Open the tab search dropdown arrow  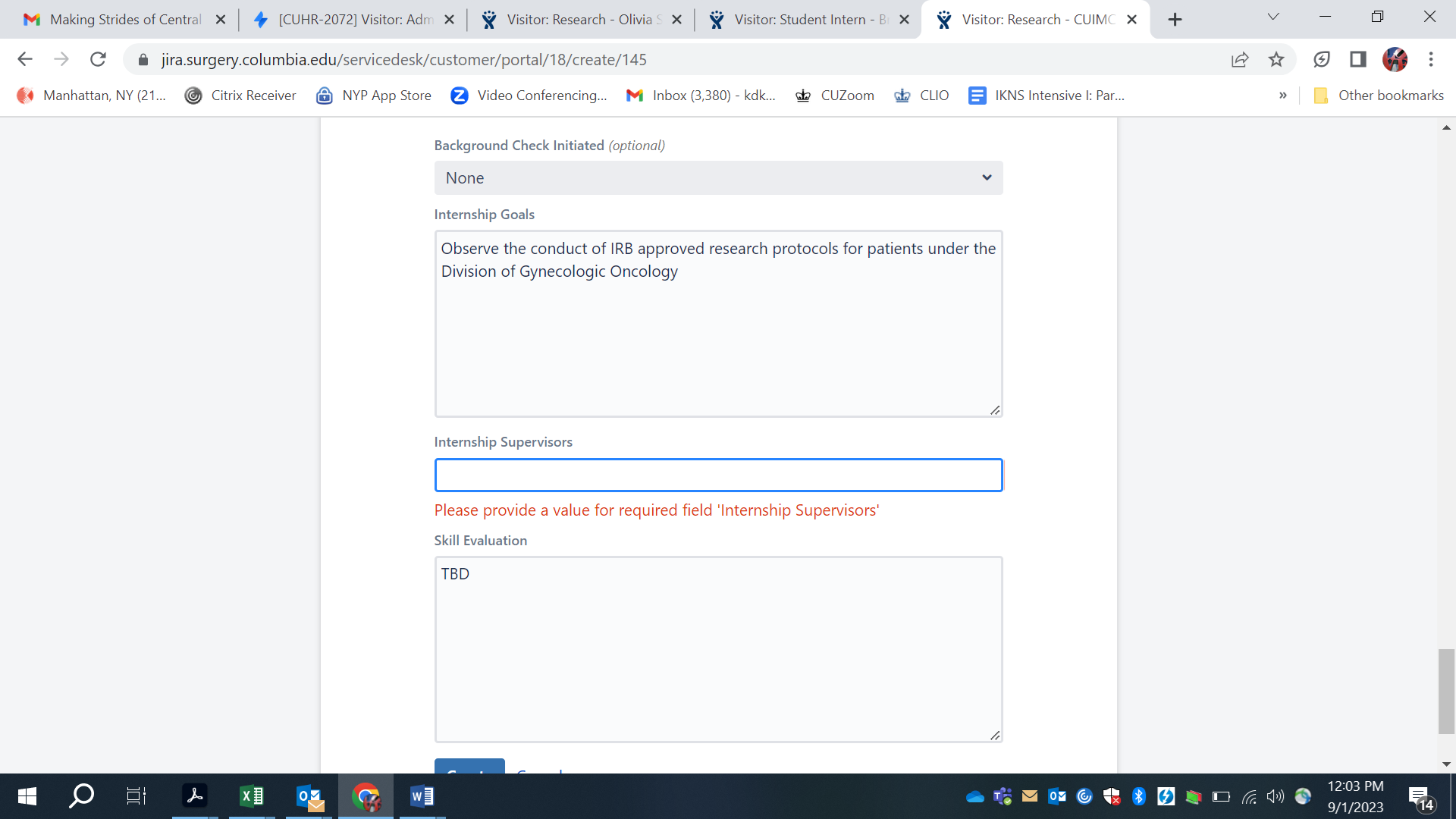[x=1273, y=17]
